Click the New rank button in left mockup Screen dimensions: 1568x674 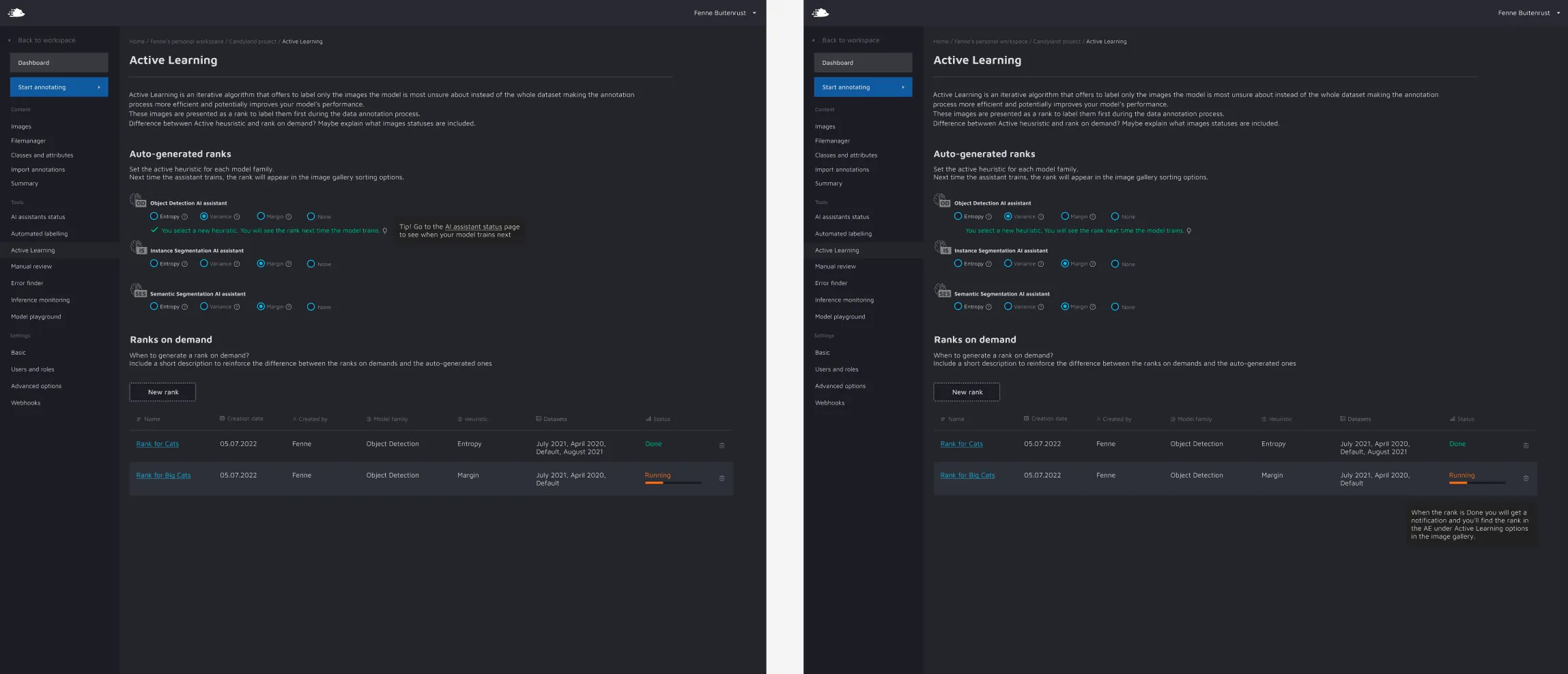point(162,392)
